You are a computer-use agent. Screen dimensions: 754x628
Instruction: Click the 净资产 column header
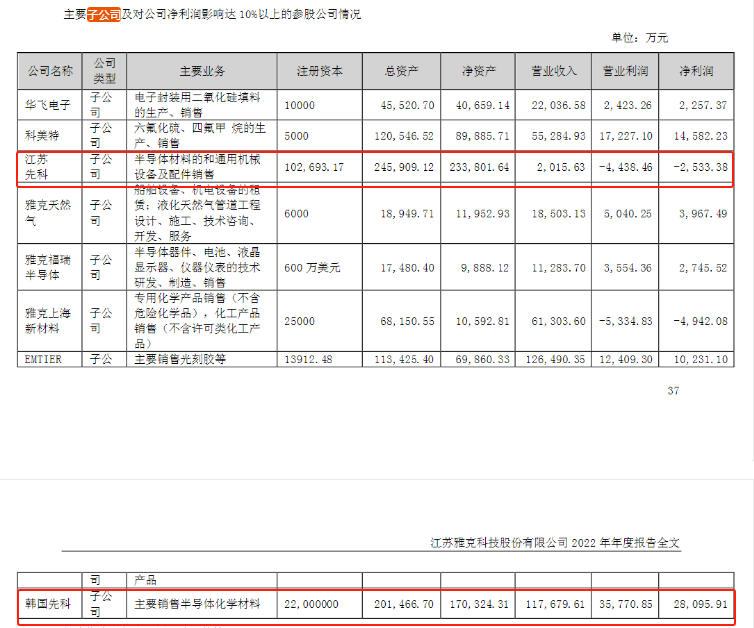click(x=478, y=71)
